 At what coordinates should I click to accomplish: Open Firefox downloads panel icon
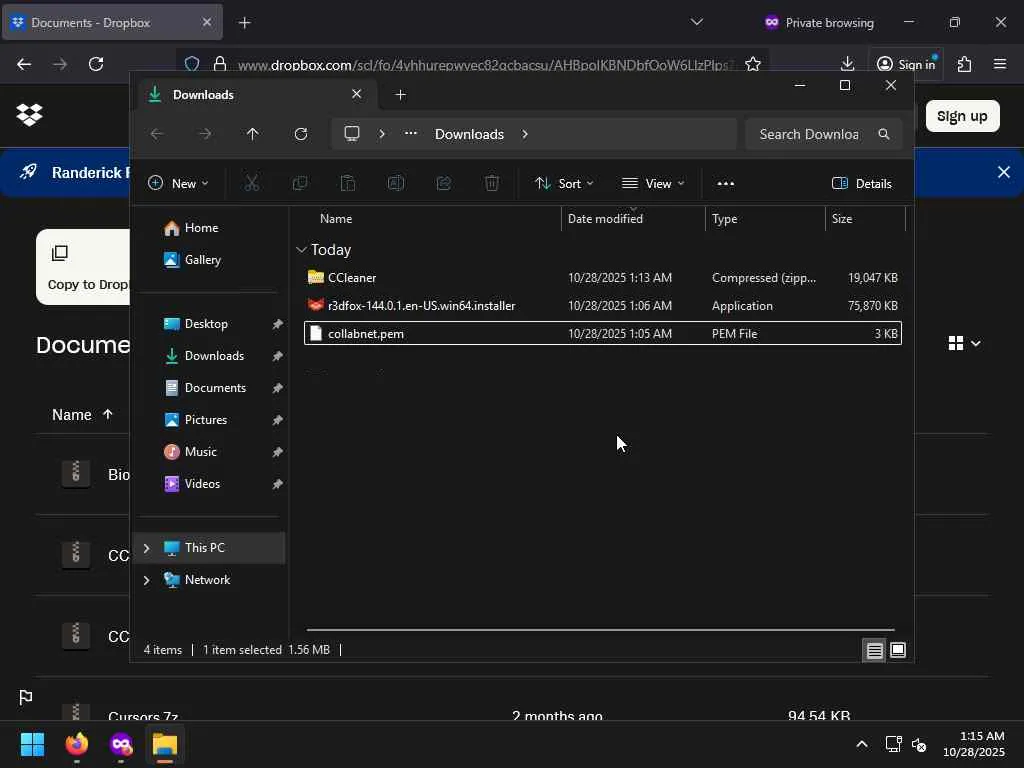847,64
